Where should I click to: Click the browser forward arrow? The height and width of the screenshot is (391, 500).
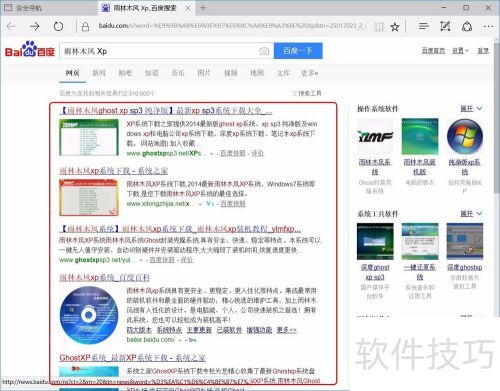point(35,26)
